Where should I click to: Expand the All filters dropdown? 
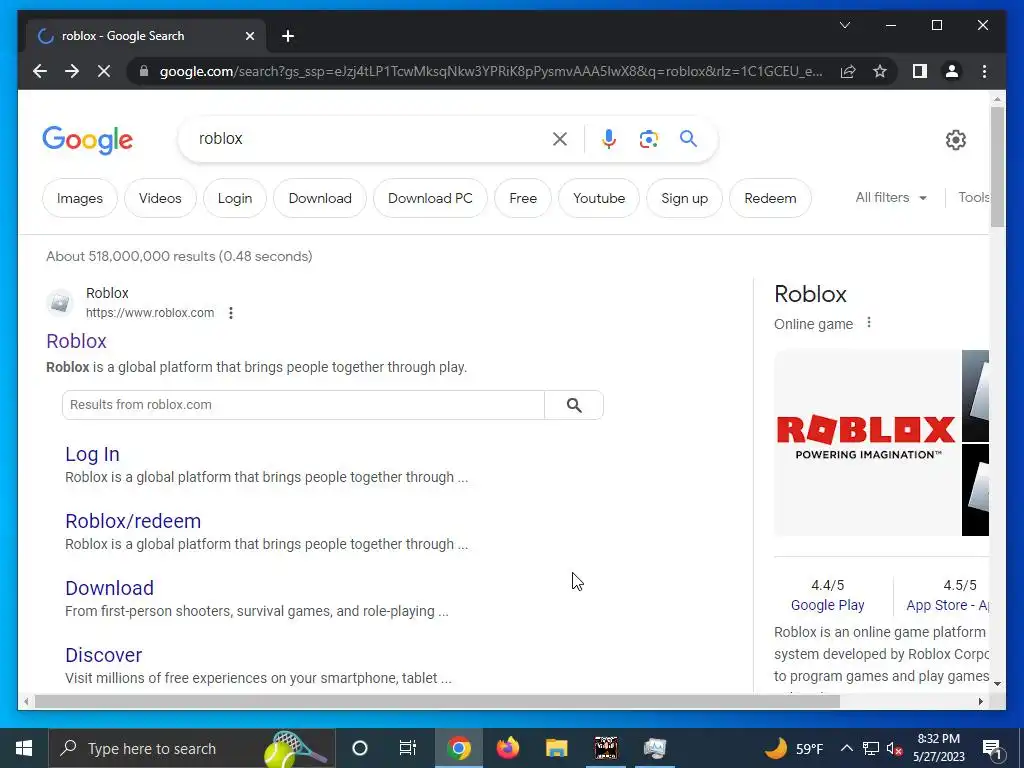click(x=891, y=197)
